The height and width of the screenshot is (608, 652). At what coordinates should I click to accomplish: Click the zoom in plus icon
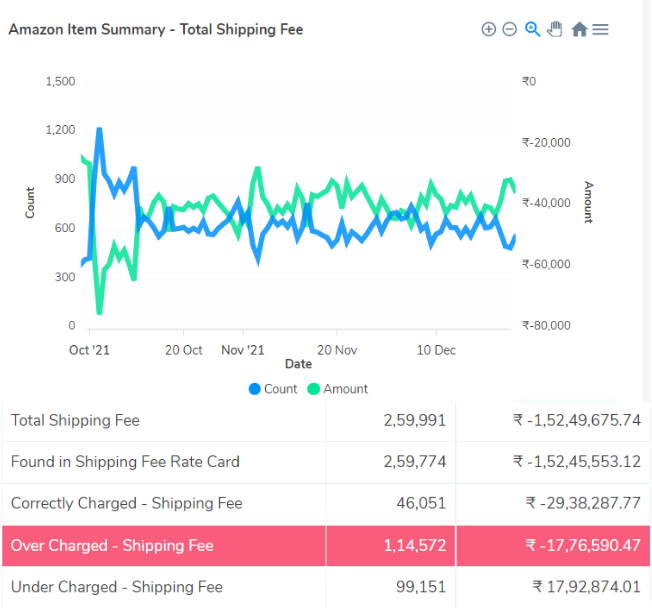(489, 30)
